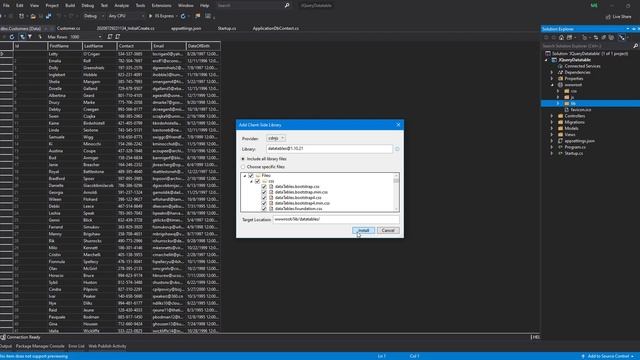640x360 pixels.
Task: Toggle the css folder checkbox in file tree
Action: pos(258,181)
